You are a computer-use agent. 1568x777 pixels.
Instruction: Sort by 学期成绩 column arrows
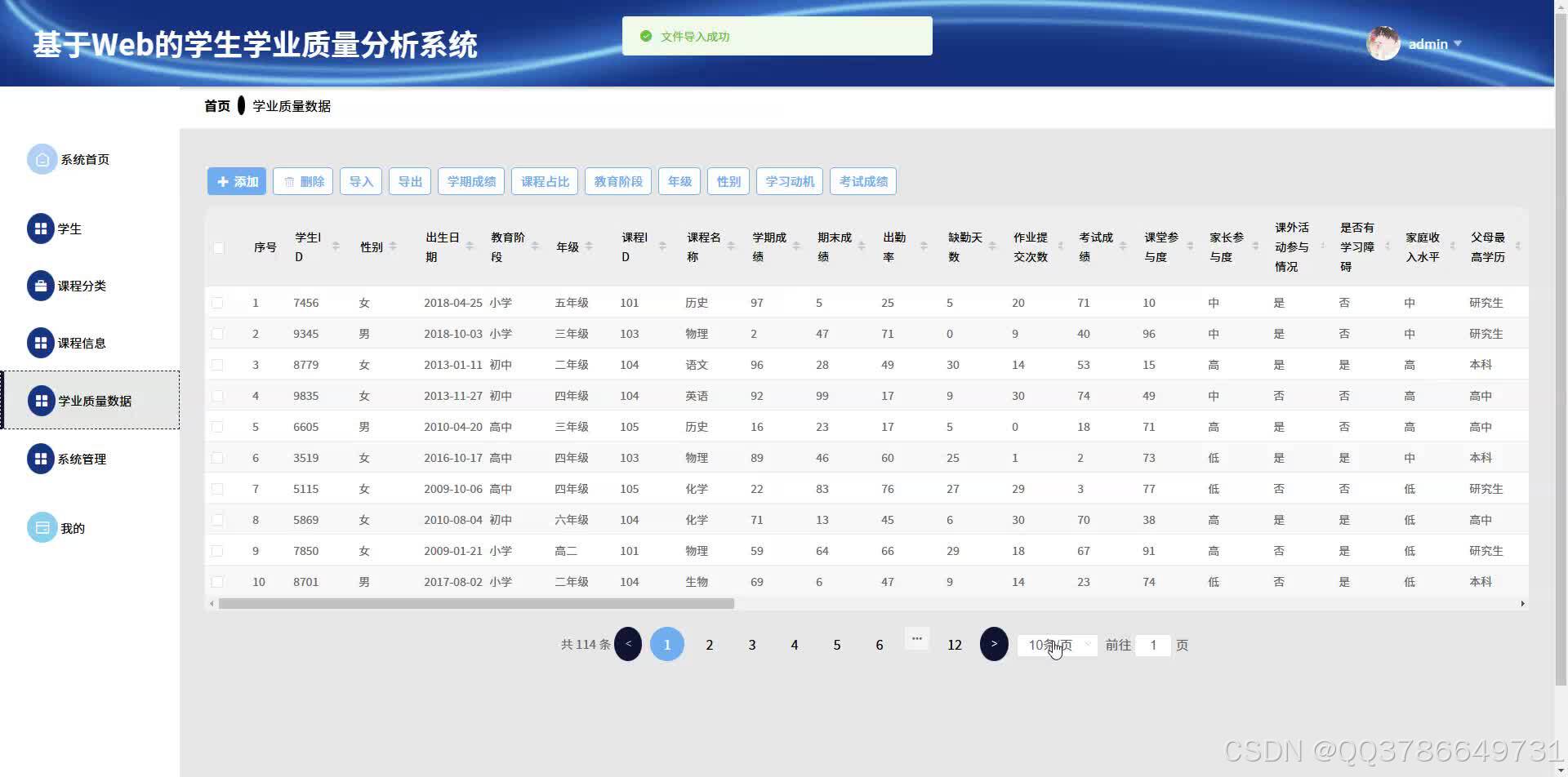pyautogui.click(x=796, y=246)
